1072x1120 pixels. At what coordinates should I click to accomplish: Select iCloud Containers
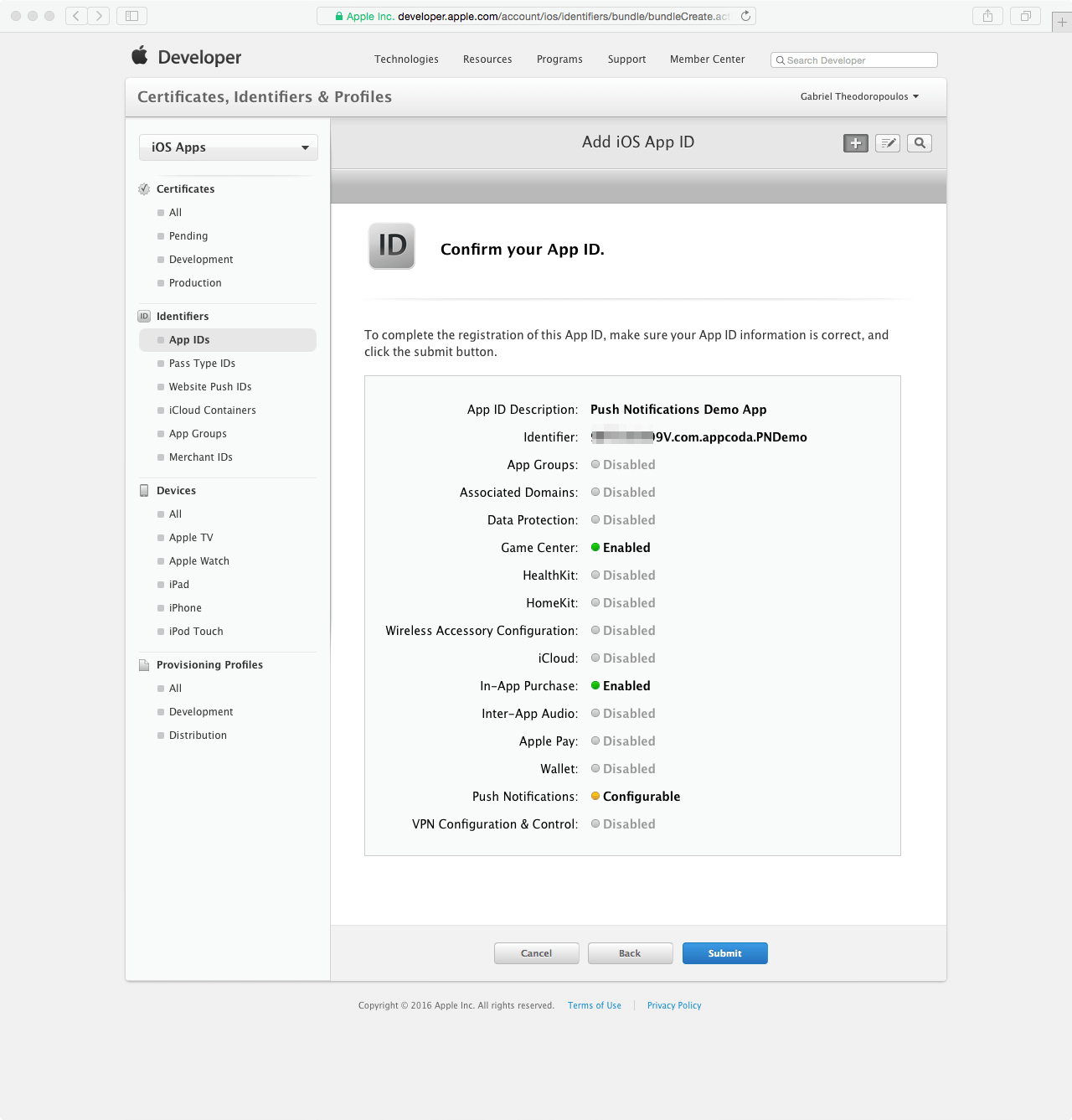213,410
